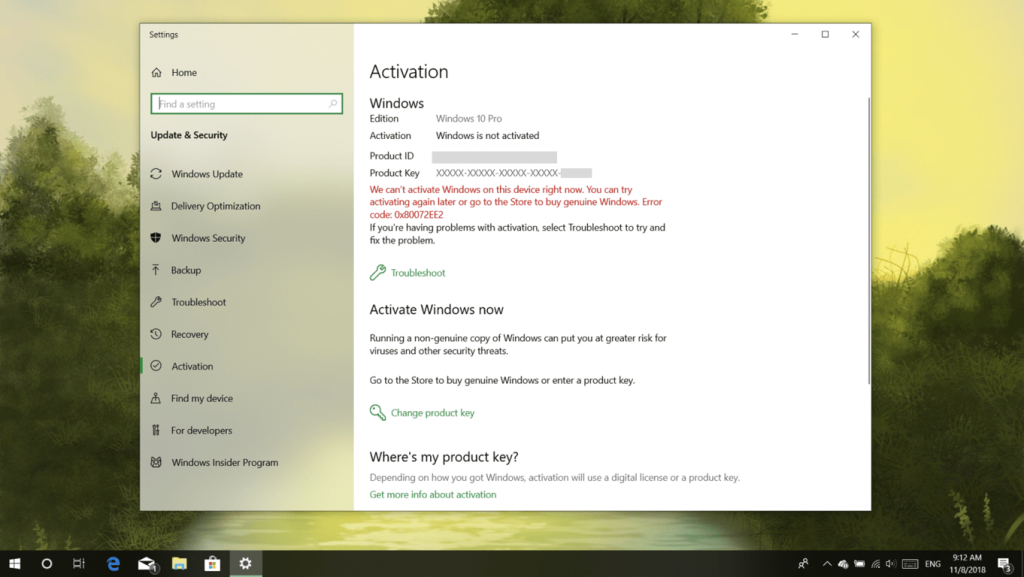Click the battery tray icon
The height and width of the screenshot is (577, 1024).
pyautogui.click(x=859, y=564)
